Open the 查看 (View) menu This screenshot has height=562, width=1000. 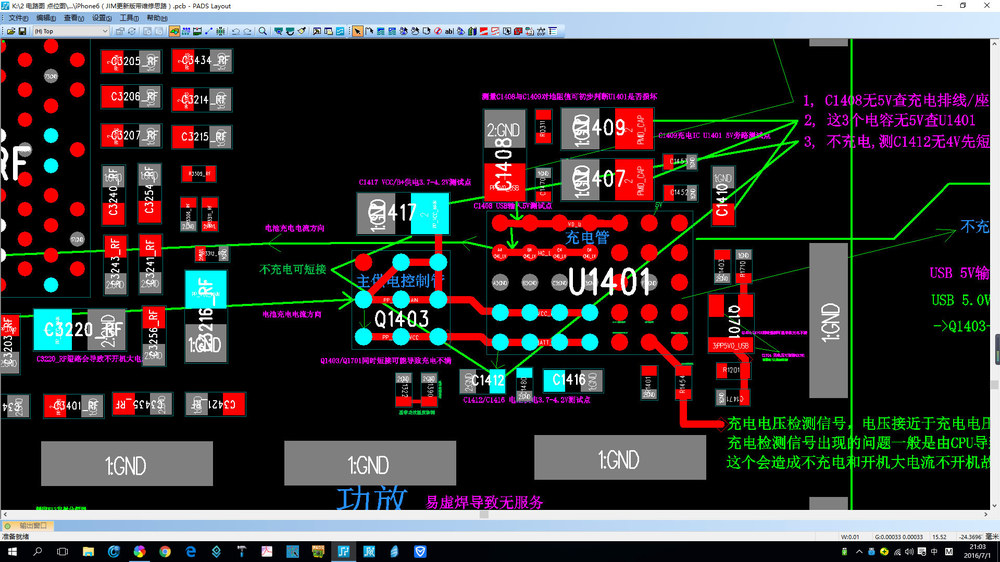[74, 18]
